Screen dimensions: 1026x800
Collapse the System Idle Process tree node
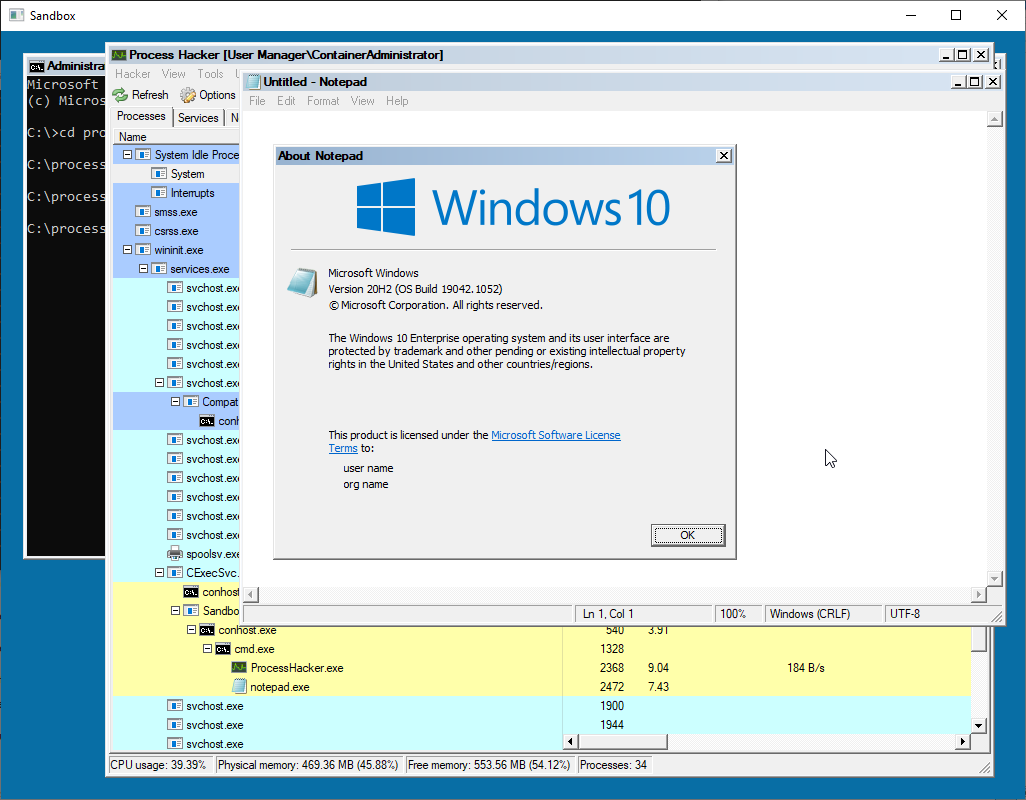tap(128, 155)
